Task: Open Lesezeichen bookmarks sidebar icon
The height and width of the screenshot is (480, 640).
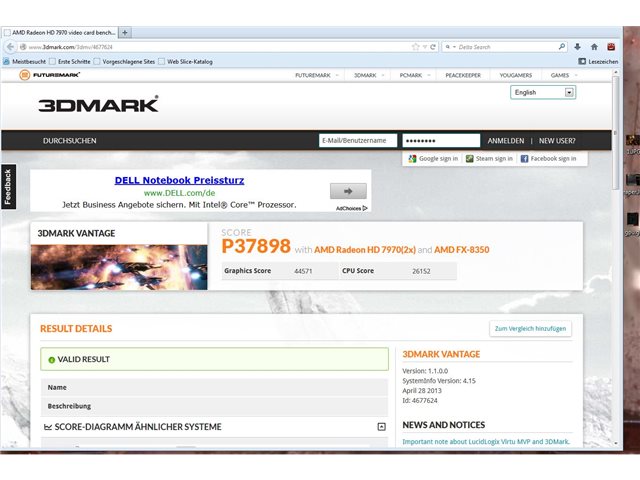Action: pyautogui.click(x=582, y=62)
